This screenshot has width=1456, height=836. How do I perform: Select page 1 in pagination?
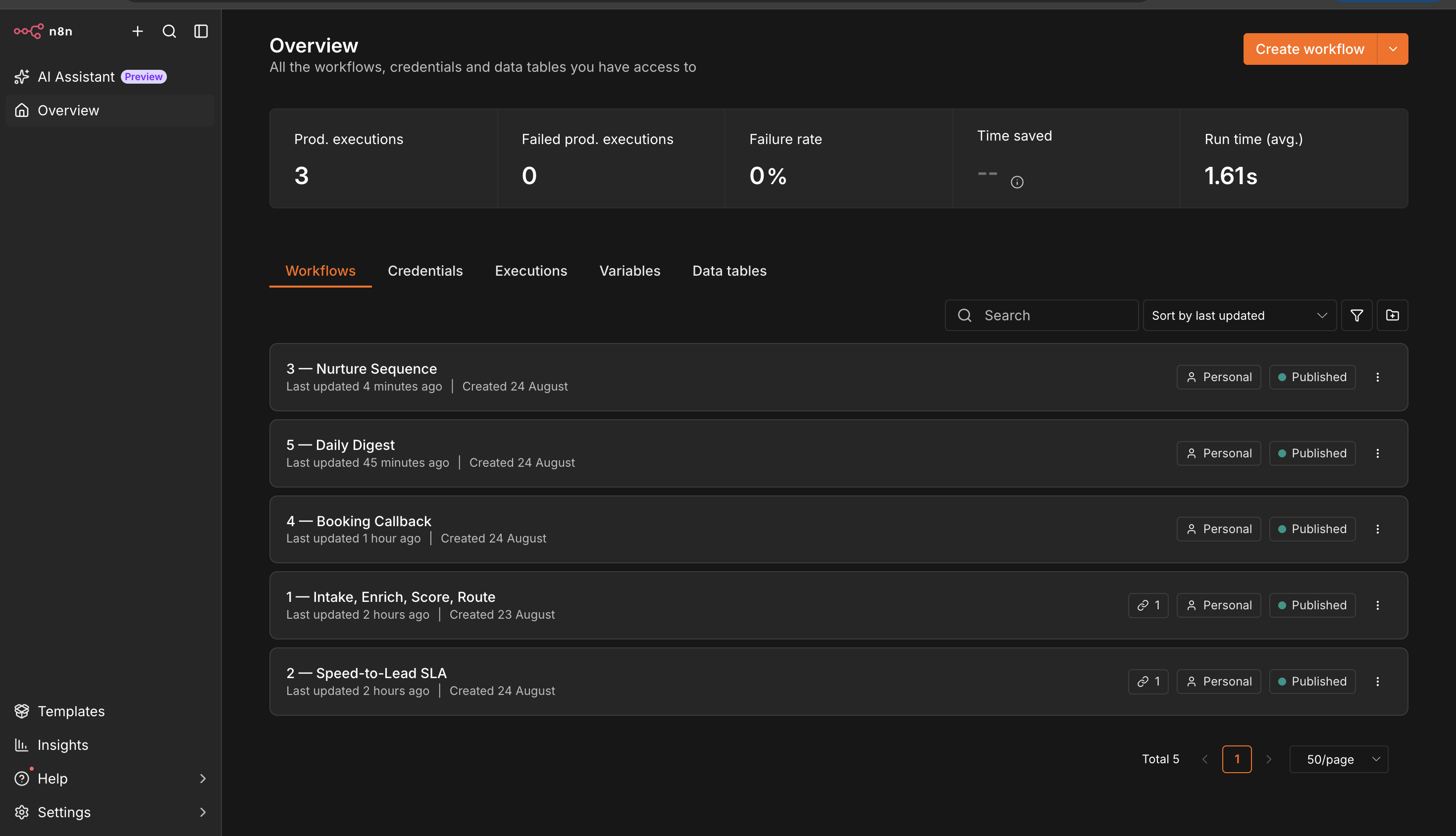click(x=1237, y=759)
